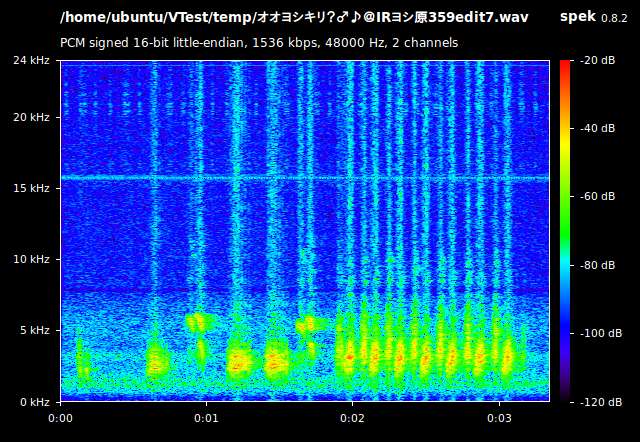
Task: Click the 'spek' logo text
Action: 578,17
